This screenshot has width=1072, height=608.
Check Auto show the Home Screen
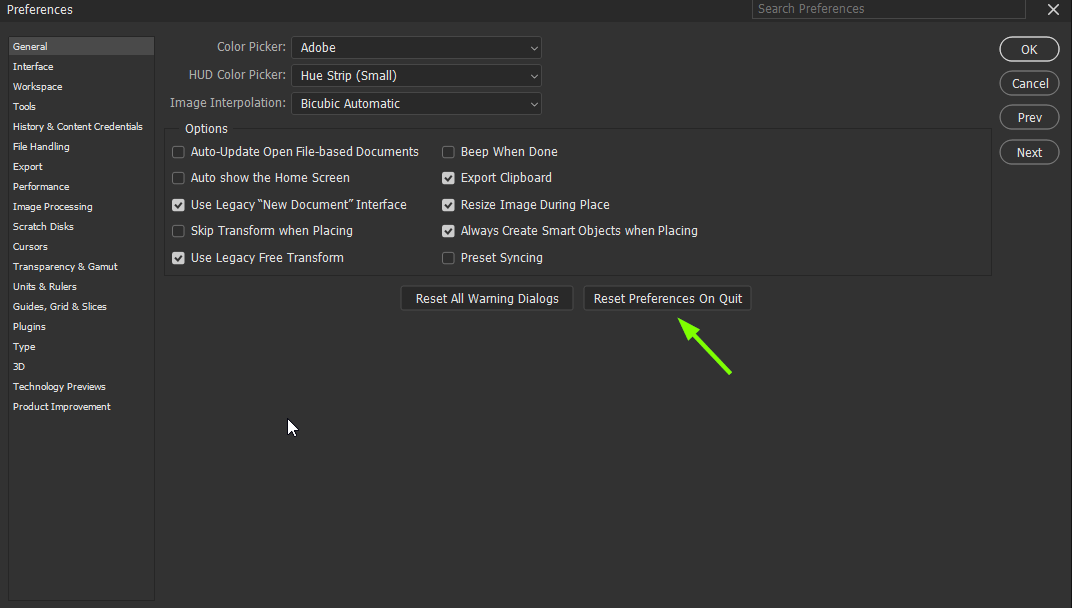click(178, 177)
